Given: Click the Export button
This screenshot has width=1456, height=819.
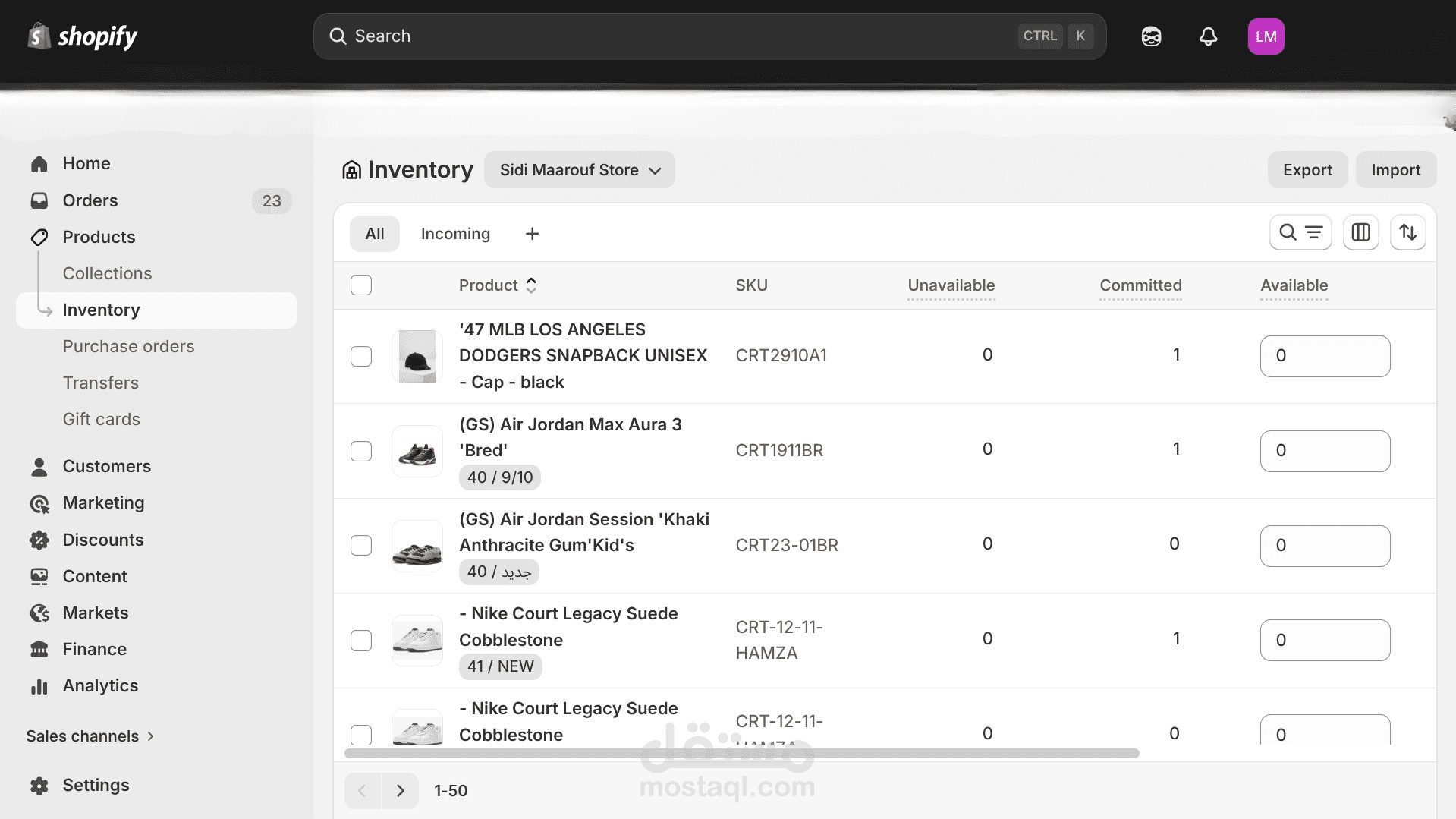Looking at the screenshot, I should tap(1307, 170).
